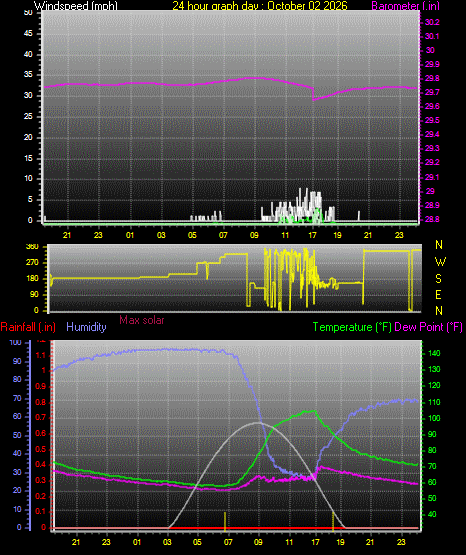Click the 100 value on humidity axis
Screen dimensions: 466x555
coord(16,342)
